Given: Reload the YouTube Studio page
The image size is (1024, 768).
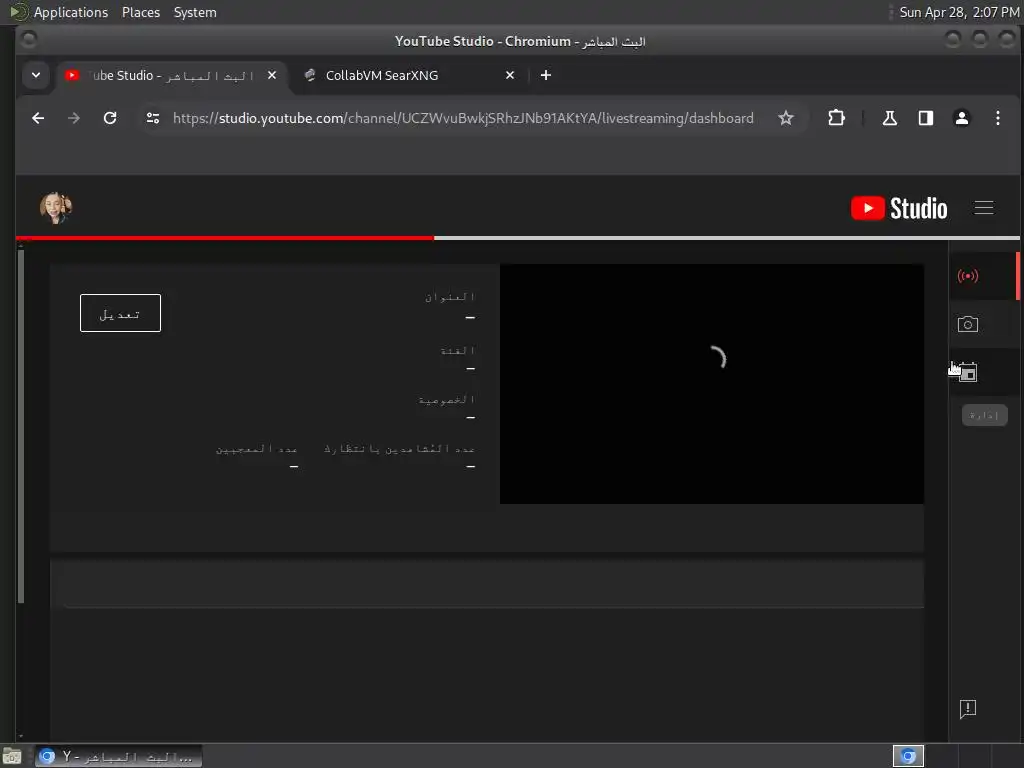Looking at the screenshot, I should pos(110,118).
